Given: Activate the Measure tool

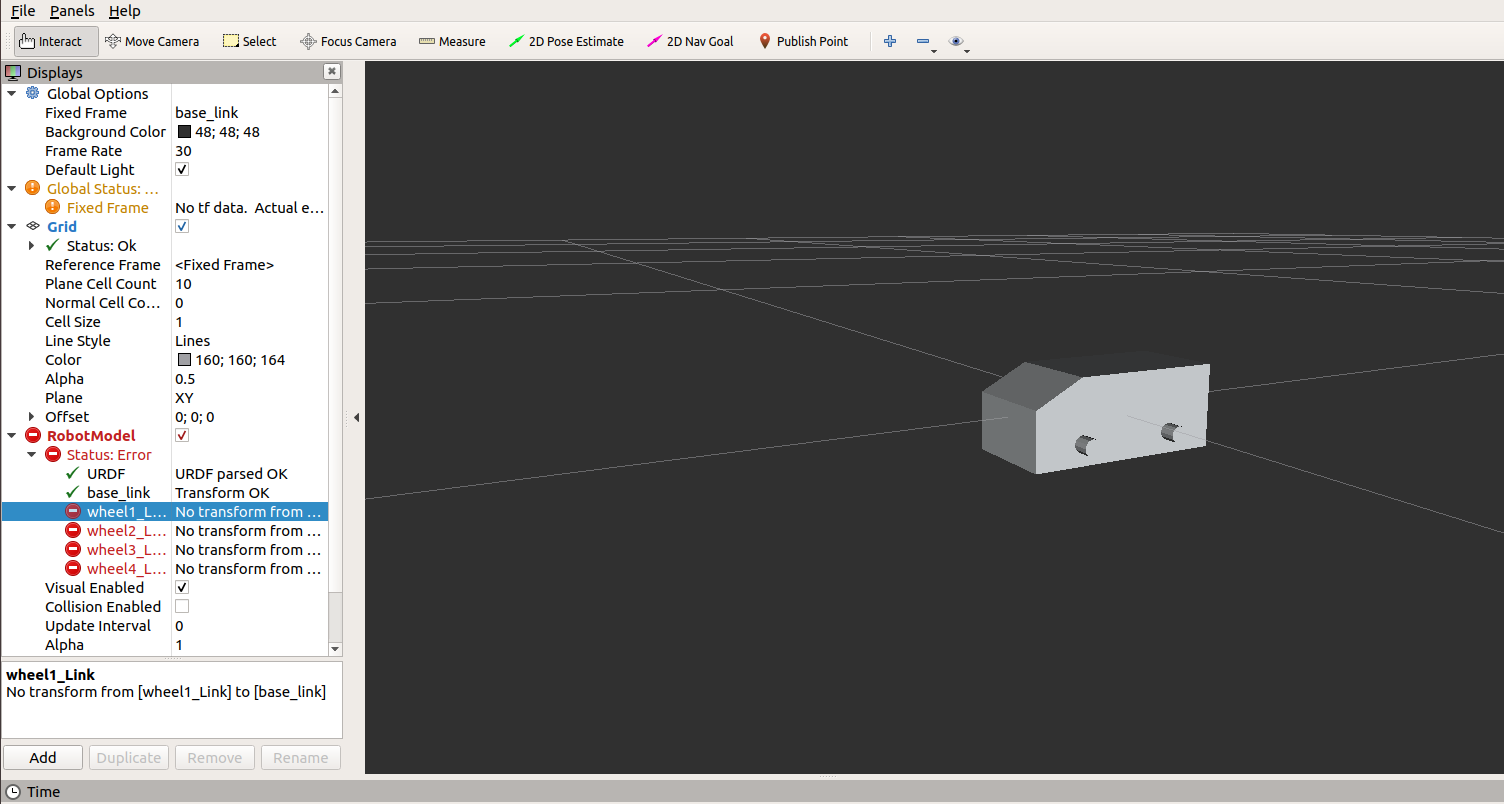Looking at the screenshot, I should click(452, 41).
